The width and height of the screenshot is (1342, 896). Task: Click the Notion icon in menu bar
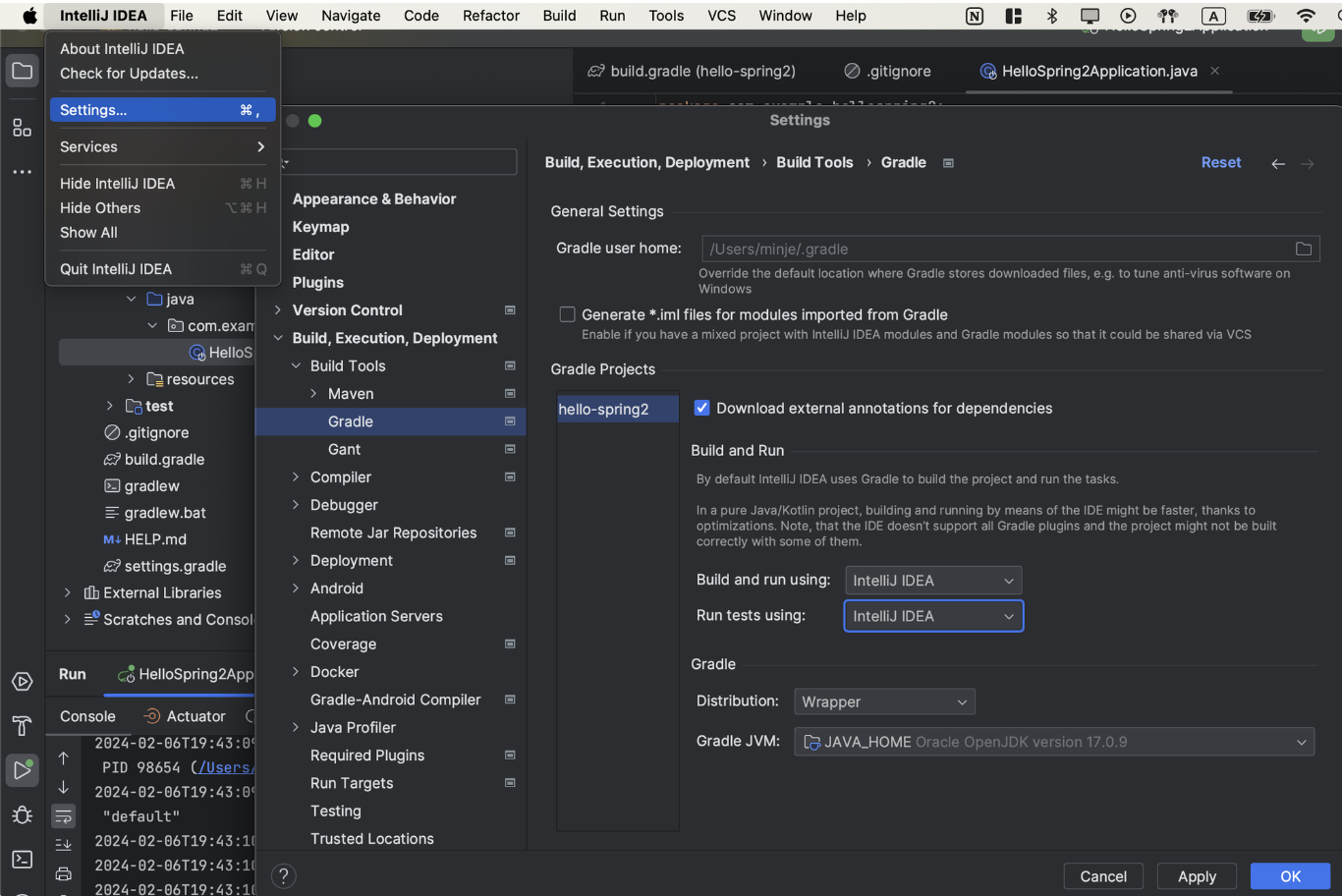click(x=975, y=16)
